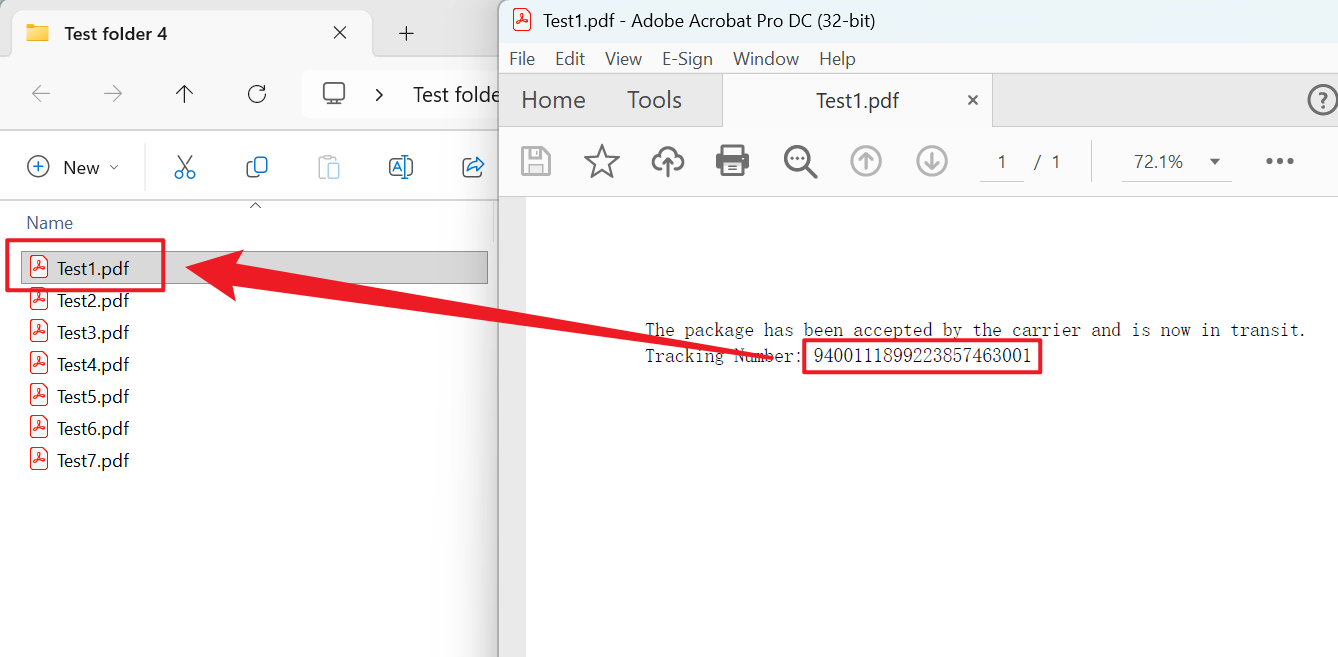The image size is (1338, 657).
Task: Open the File menu in Acrobat
Action: [522, 59]
